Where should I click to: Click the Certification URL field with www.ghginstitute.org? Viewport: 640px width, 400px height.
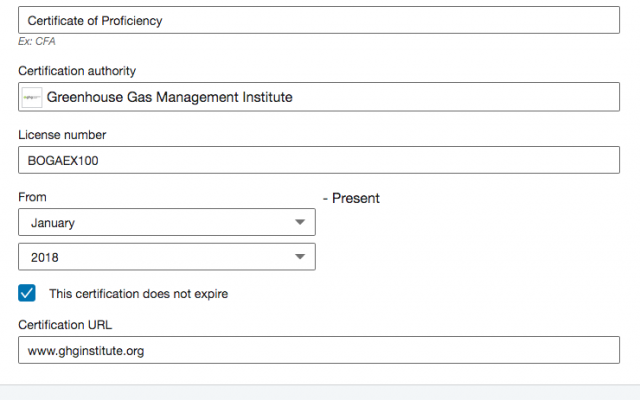[x=319, y=350]
